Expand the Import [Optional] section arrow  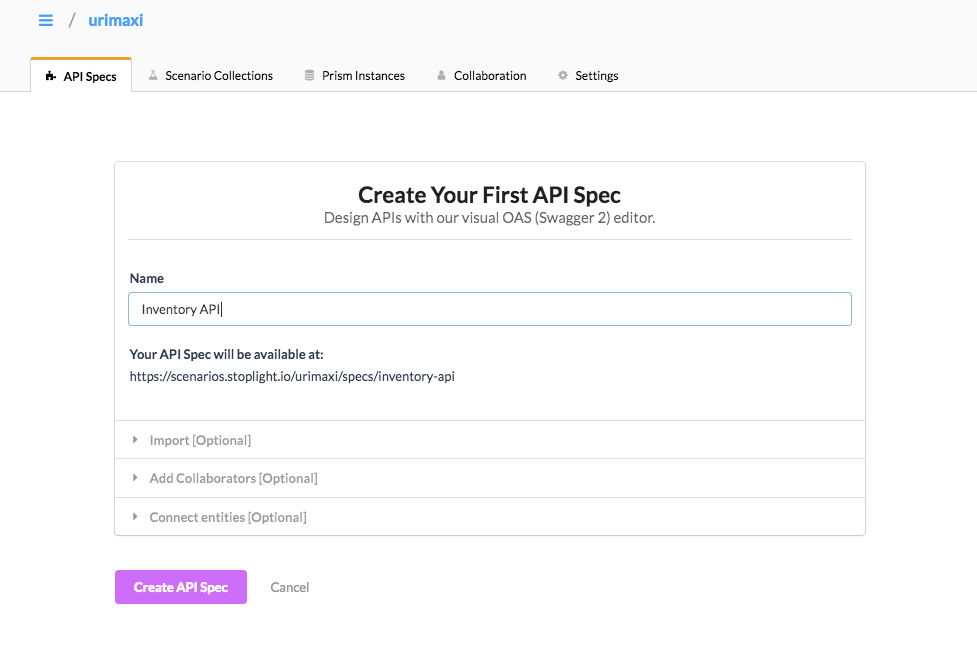pos(135,440)
